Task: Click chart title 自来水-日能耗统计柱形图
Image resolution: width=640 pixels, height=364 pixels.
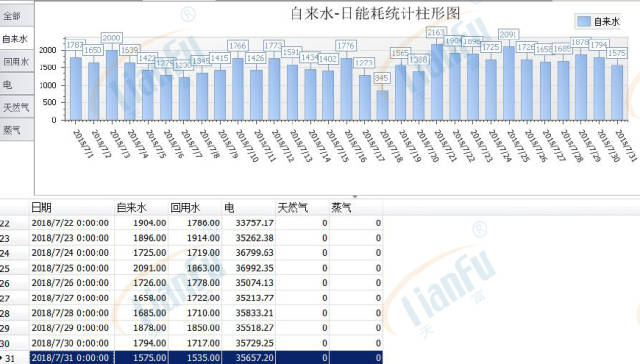Action: [x=375, y=13]
